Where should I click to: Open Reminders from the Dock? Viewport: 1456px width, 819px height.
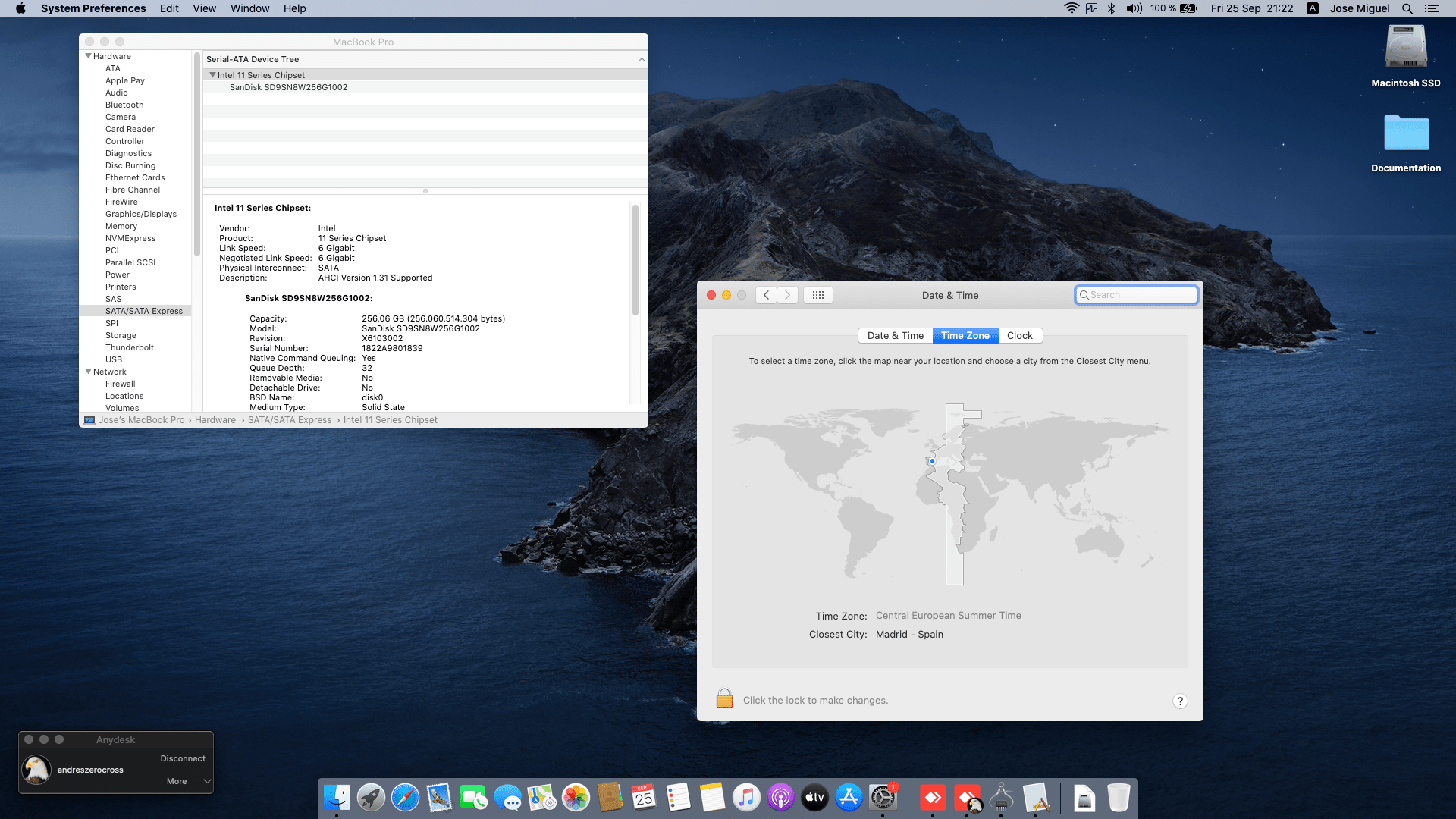click(678, 798)
